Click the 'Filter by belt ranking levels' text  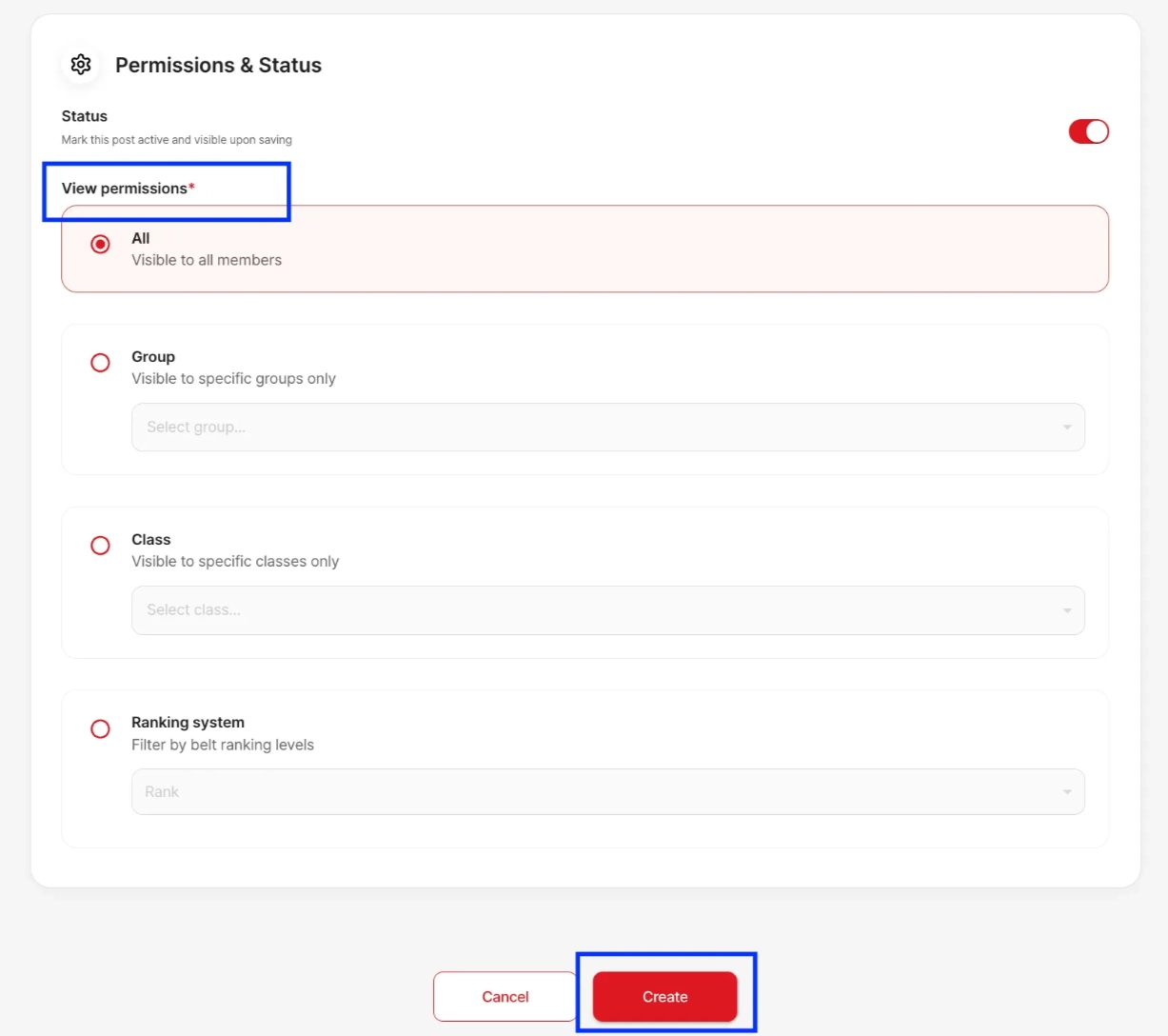tap(223, 745)
